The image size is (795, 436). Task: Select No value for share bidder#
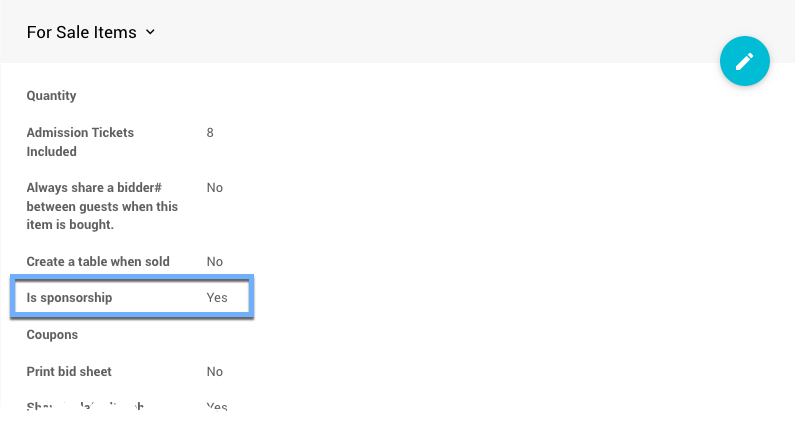214,187
